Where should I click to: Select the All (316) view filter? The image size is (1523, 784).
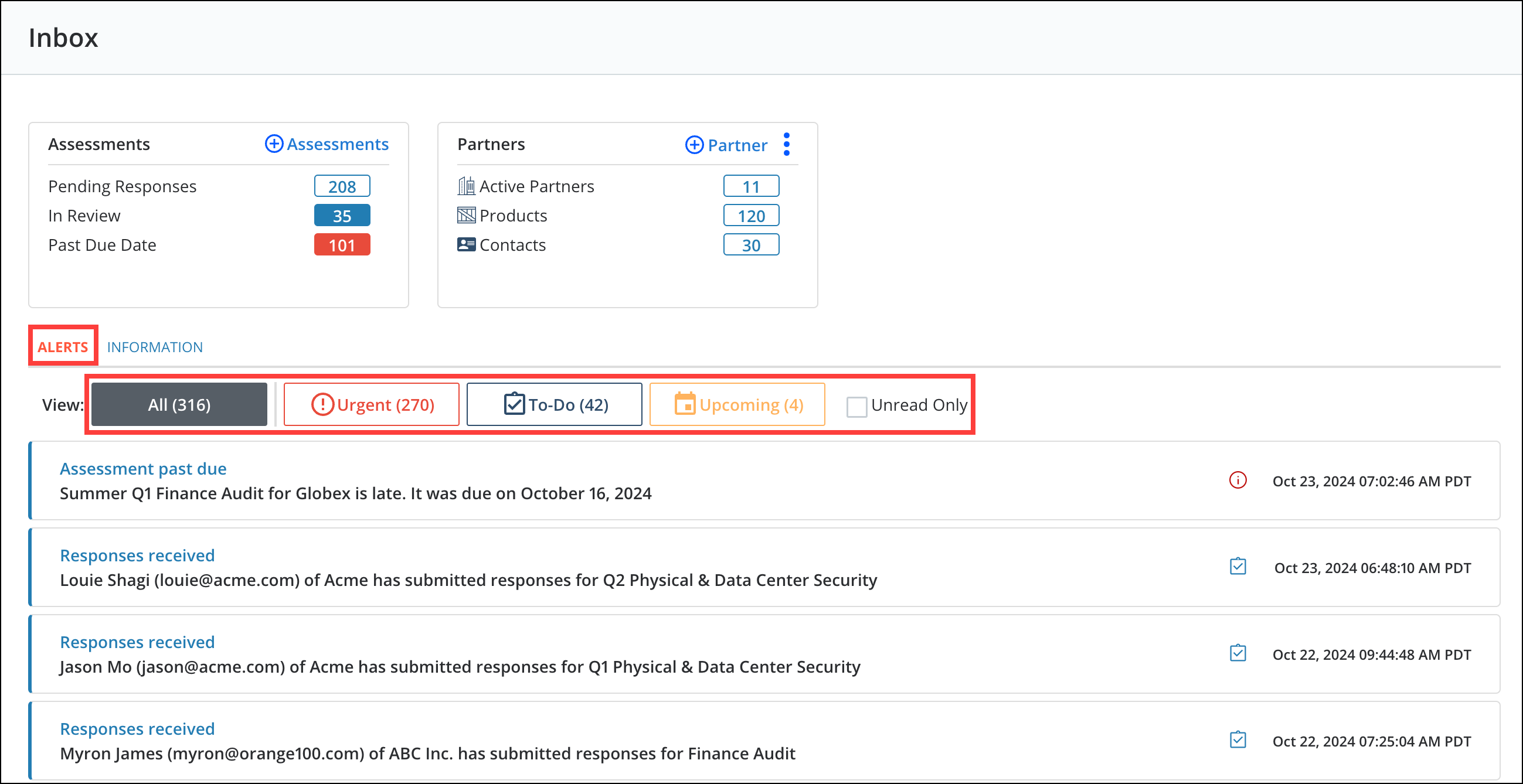179,404
